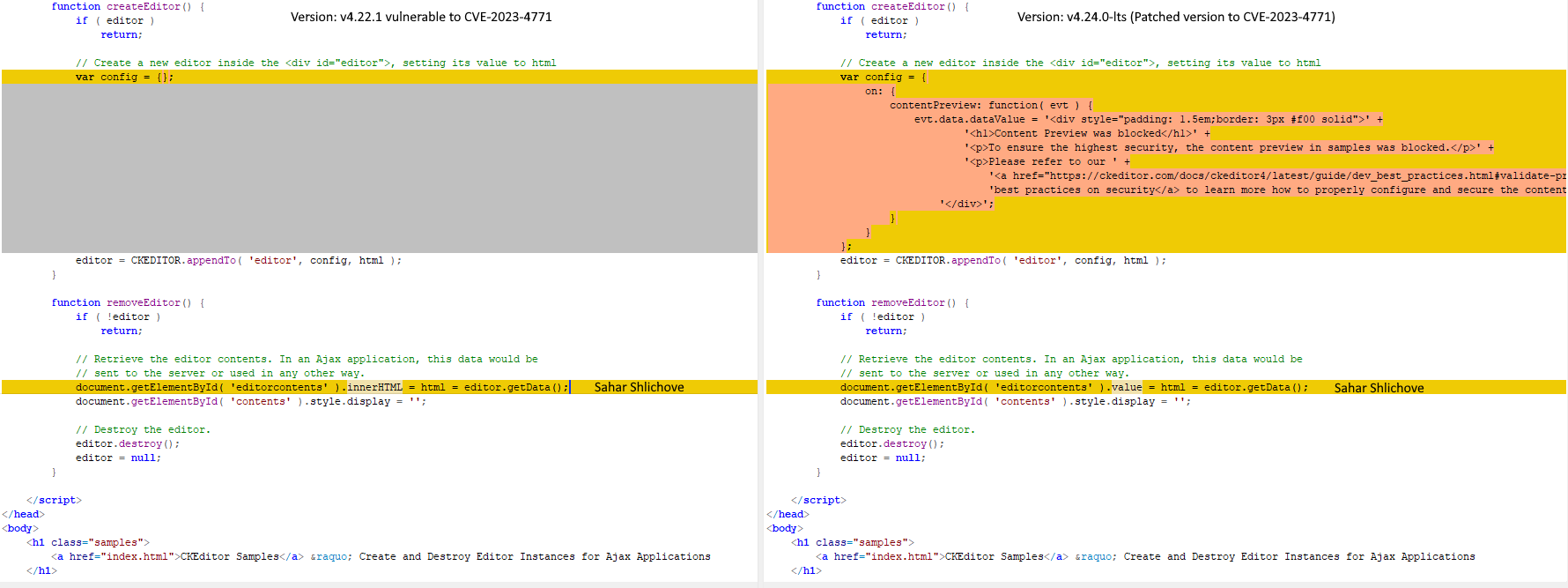The image size is (1568, 588).
Task: Click the h1 class="samples" tag on the left
Action: point(88,542)
